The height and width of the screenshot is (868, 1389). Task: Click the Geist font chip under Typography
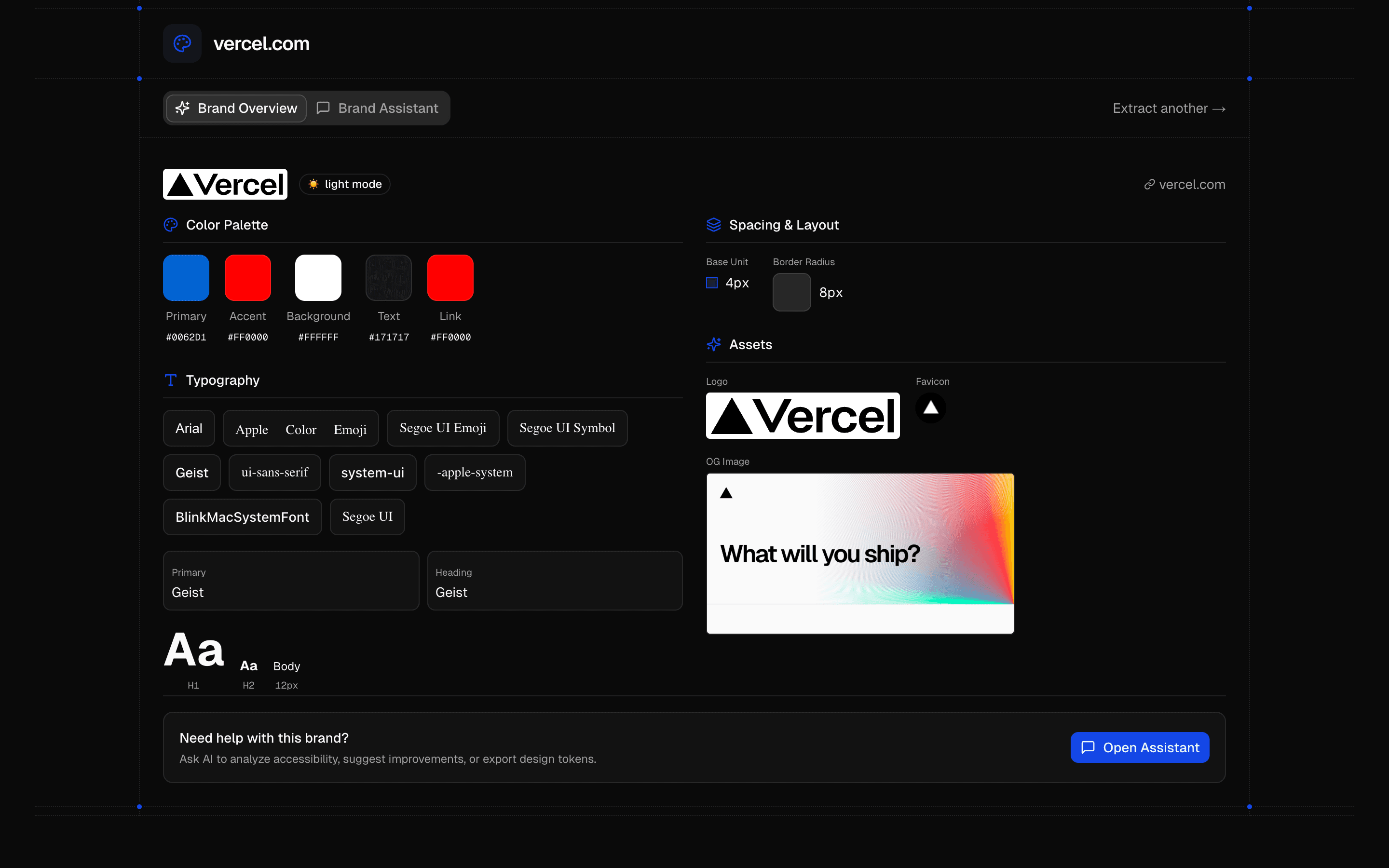(x=191, y=473)
